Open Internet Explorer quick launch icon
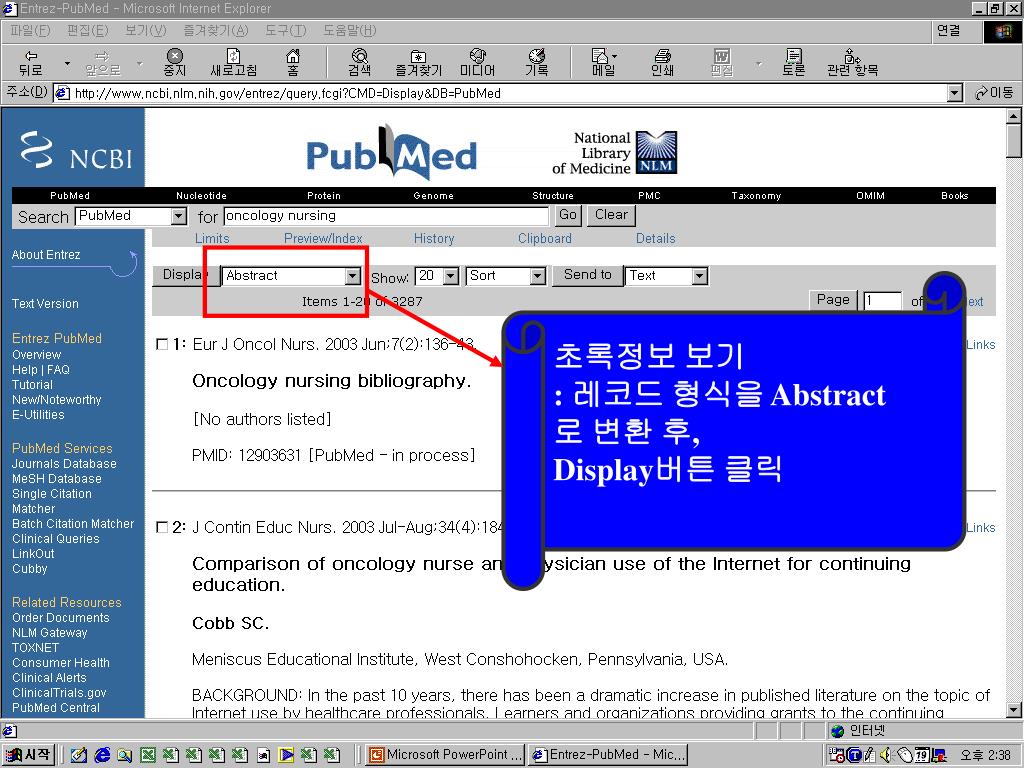1024x768 pixels. click(103, 755)
